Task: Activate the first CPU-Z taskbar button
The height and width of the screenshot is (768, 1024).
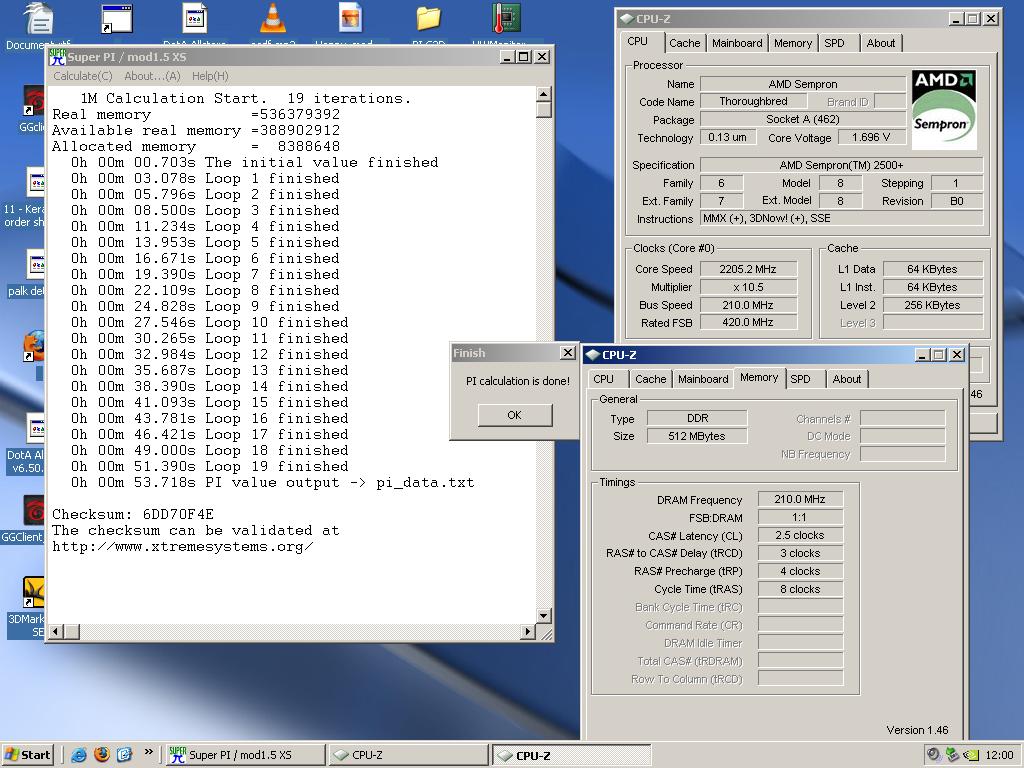Action: 408,755
